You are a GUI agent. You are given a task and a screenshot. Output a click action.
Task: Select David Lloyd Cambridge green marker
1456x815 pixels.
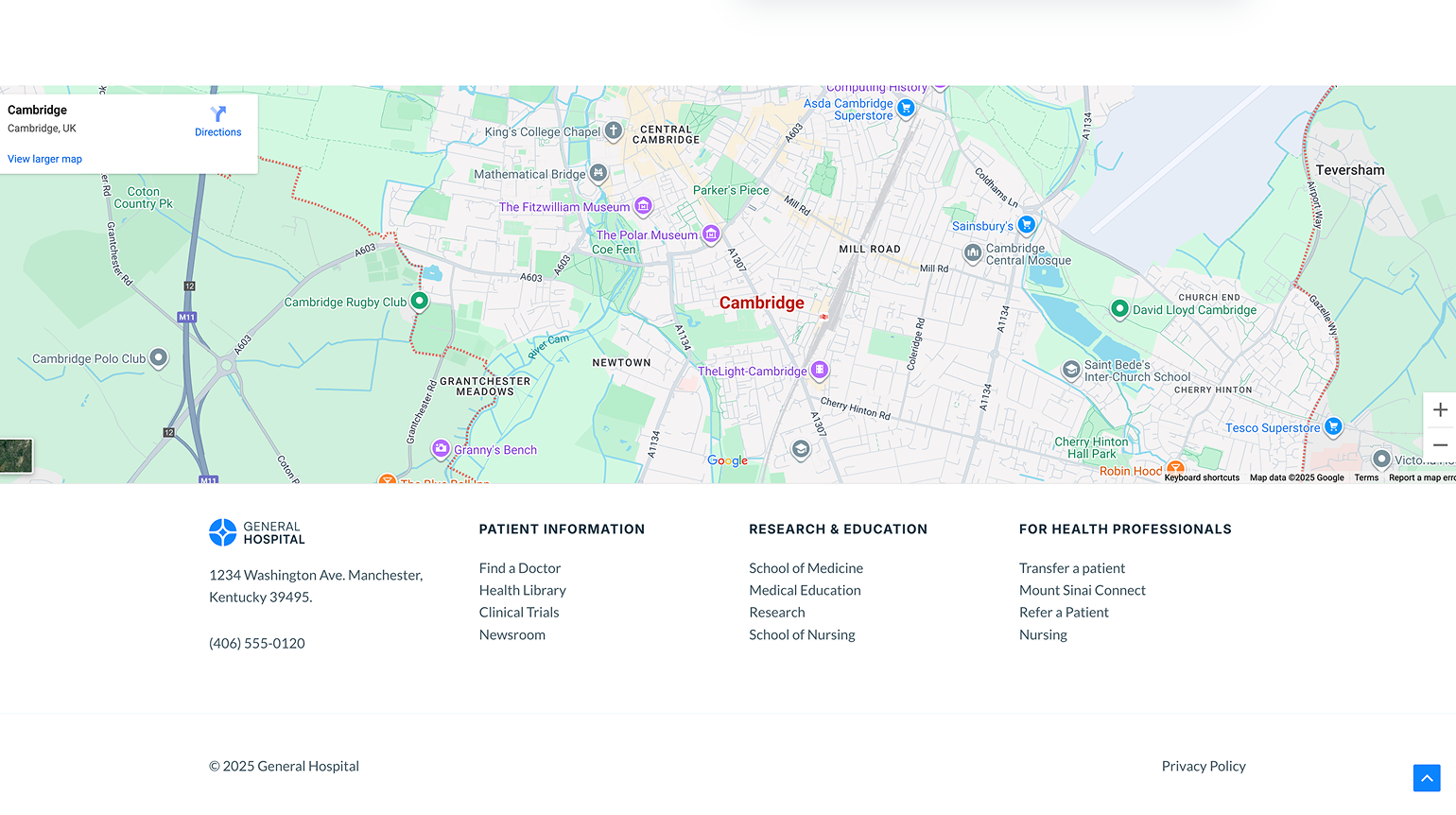tap(1119, 309)
